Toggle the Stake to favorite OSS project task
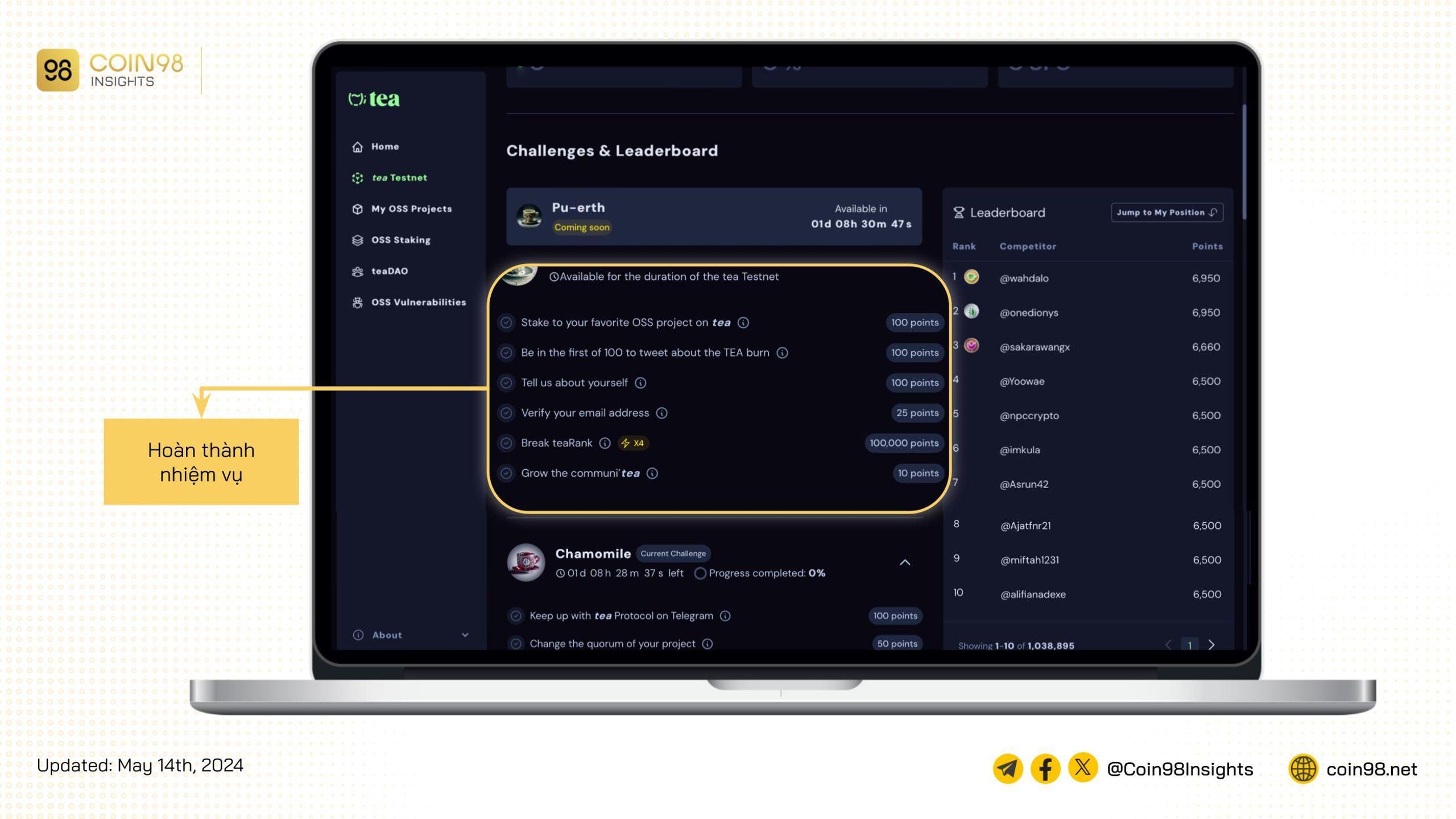Image resolution: width=1456 pixels, height=819 pixels. (x=506, y=322)
